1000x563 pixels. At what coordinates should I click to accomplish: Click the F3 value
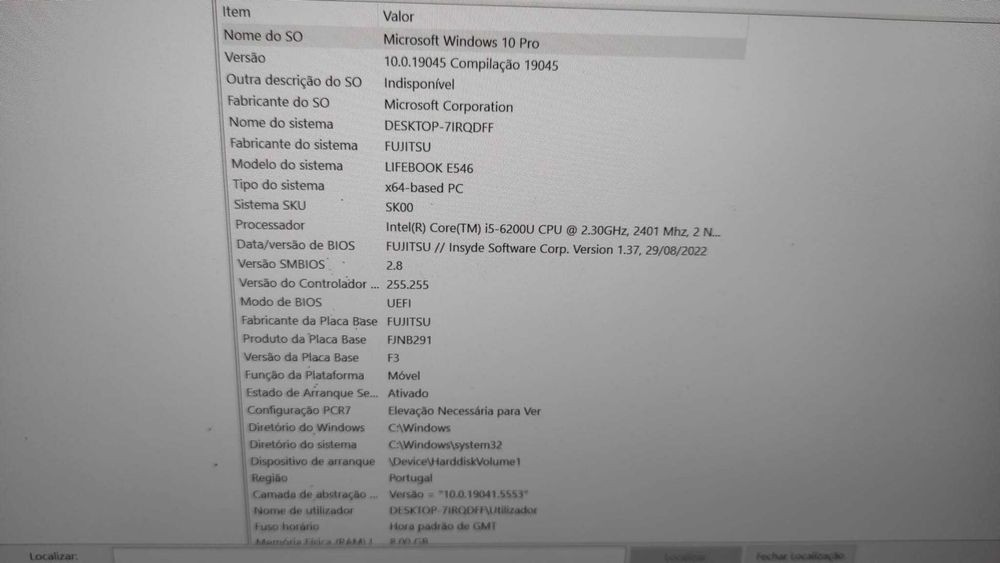click(393, 358)
